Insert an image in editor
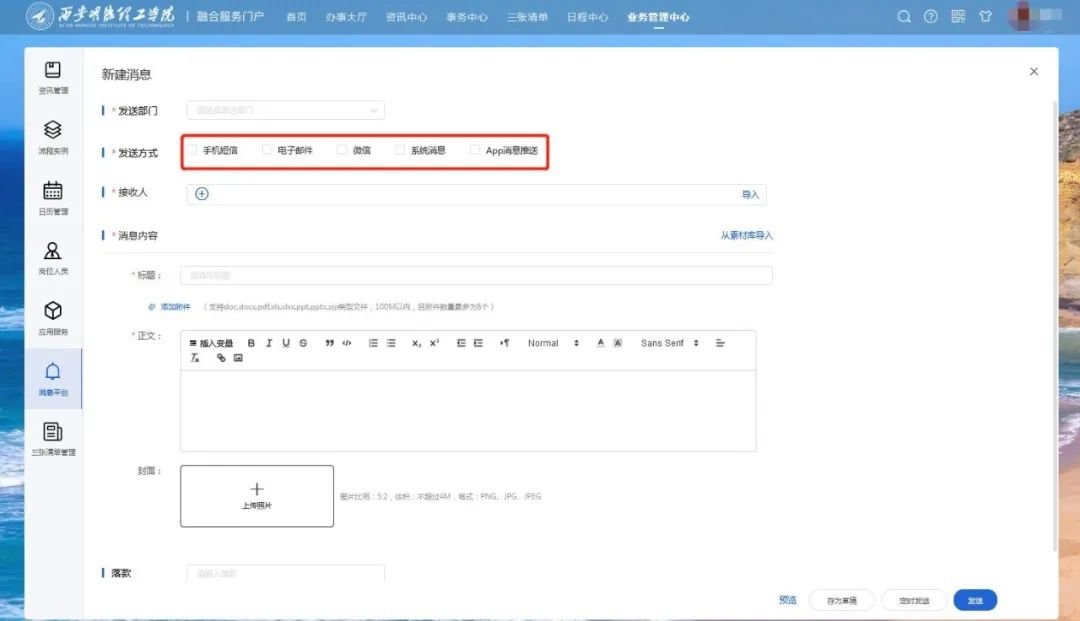The image size is (1080, 621). [238, 358]
